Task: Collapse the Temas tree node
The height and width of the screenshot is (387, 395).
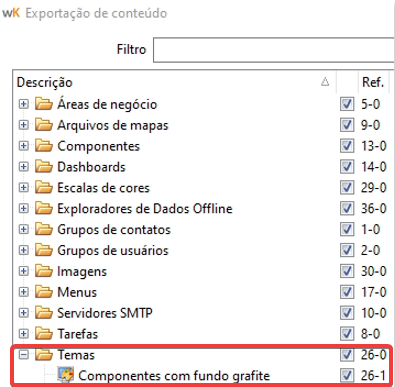Action: coord(23,355)
